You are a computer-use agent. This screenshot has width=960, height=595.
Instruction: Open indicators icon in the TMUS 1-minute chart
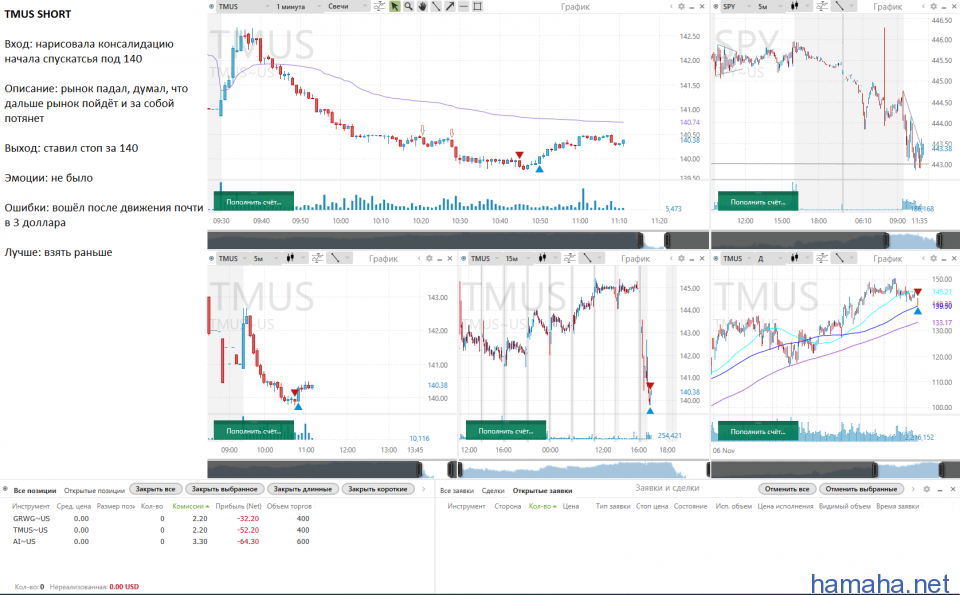pyautogui.click(x=380, y=6)
